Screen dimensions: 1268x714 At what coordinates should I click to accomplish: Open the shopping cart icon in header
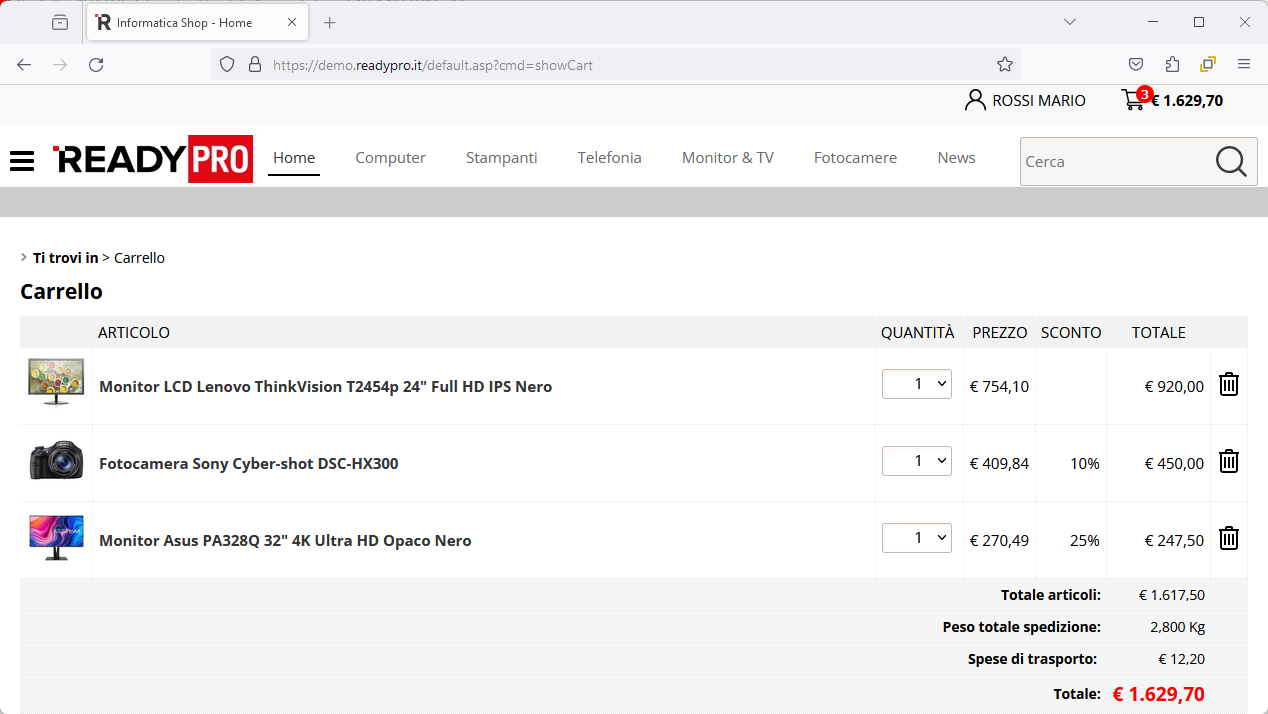(1133, 100)
